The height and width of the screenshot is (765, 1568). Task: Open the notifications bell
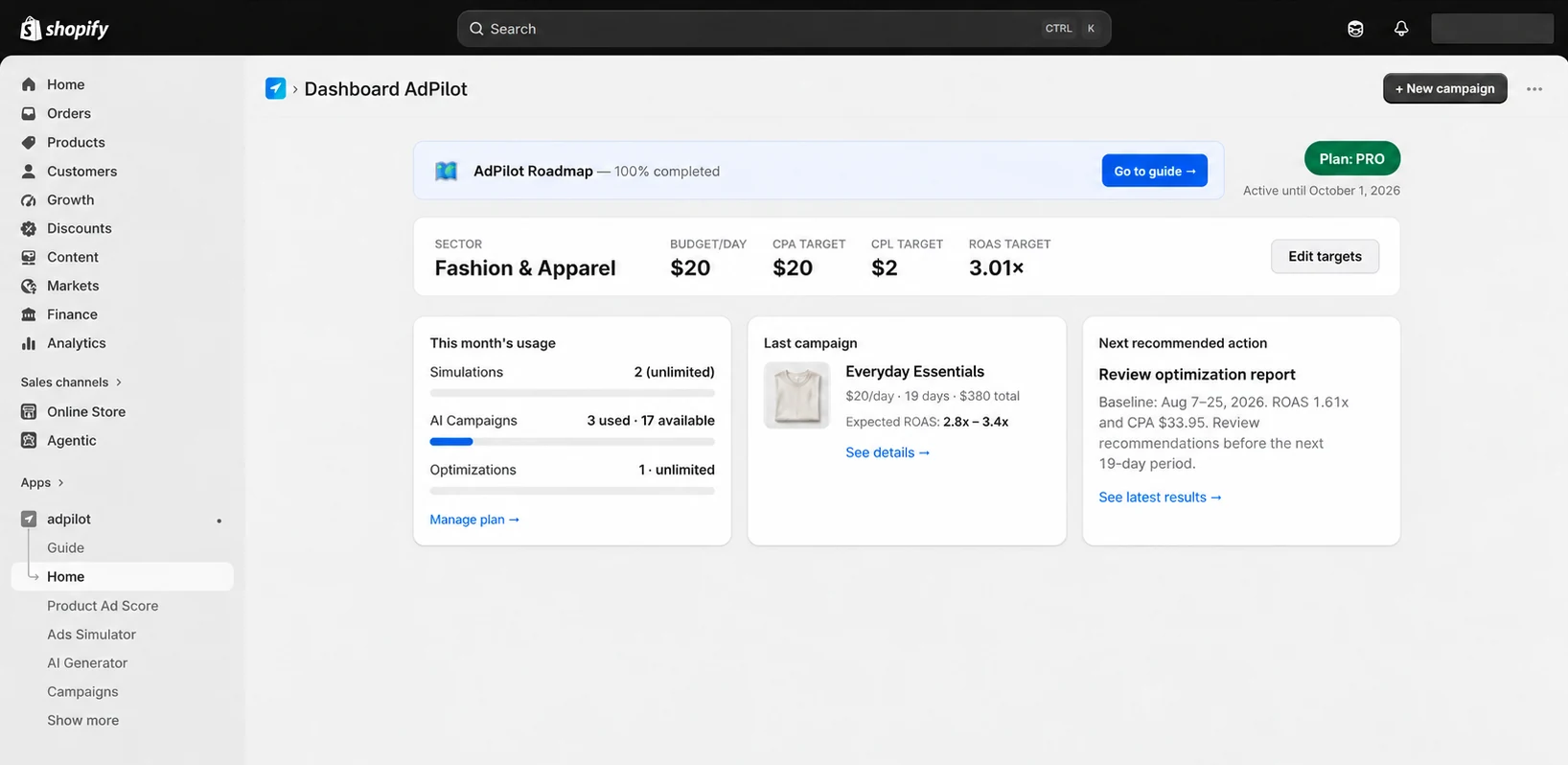tap(1401, 29)
